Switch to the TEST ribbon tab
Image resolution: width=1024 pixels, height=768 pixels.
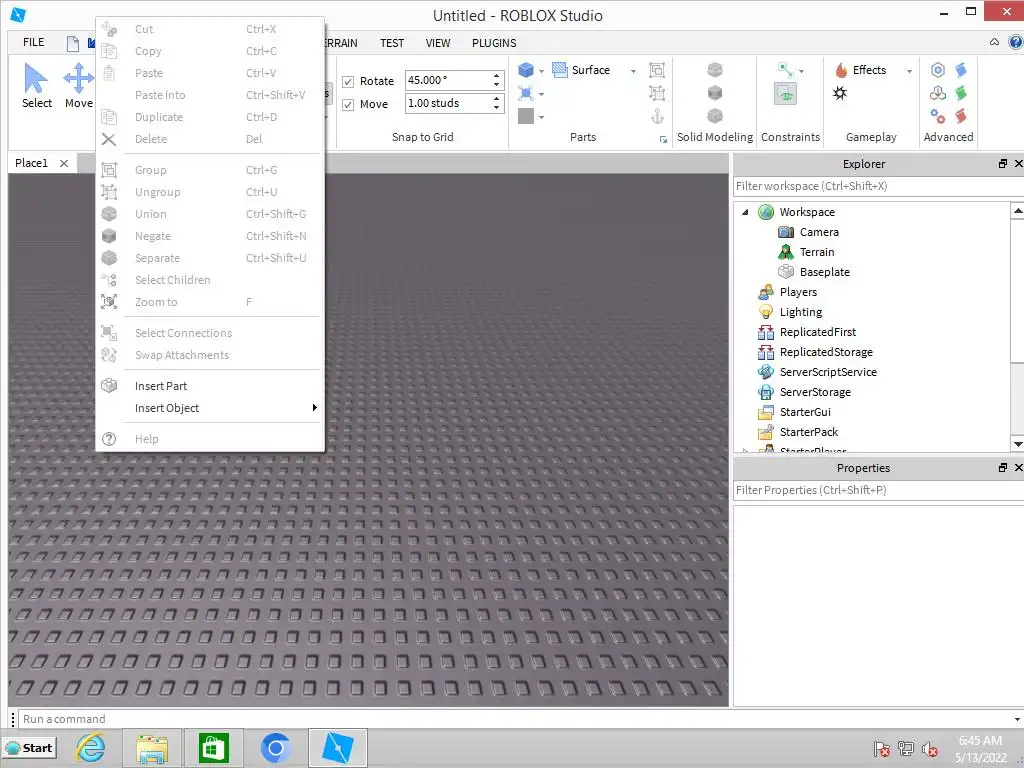(x=392, y=43)
